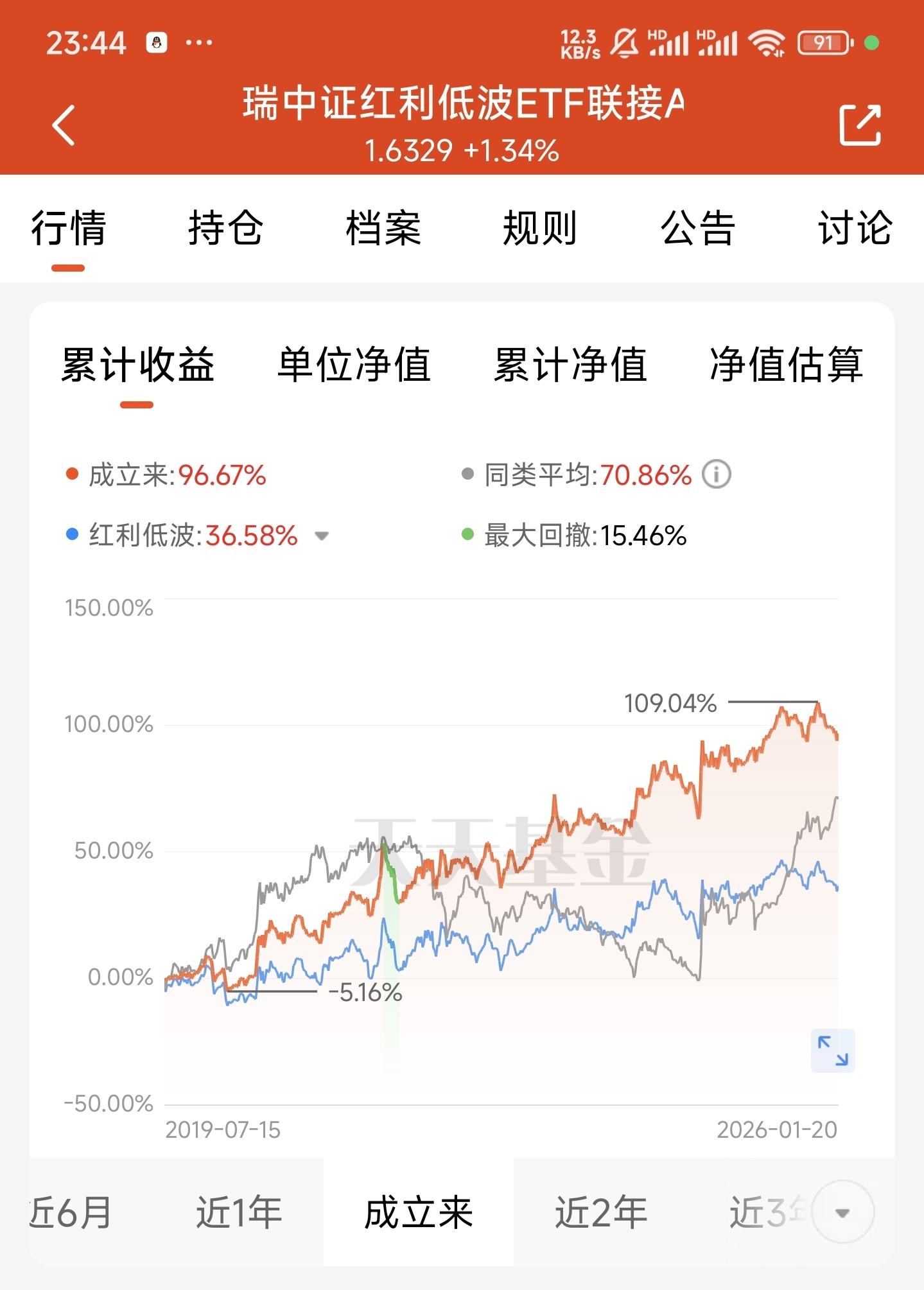
Task: Tap 成立来 return legend
Action: point(166,475)
